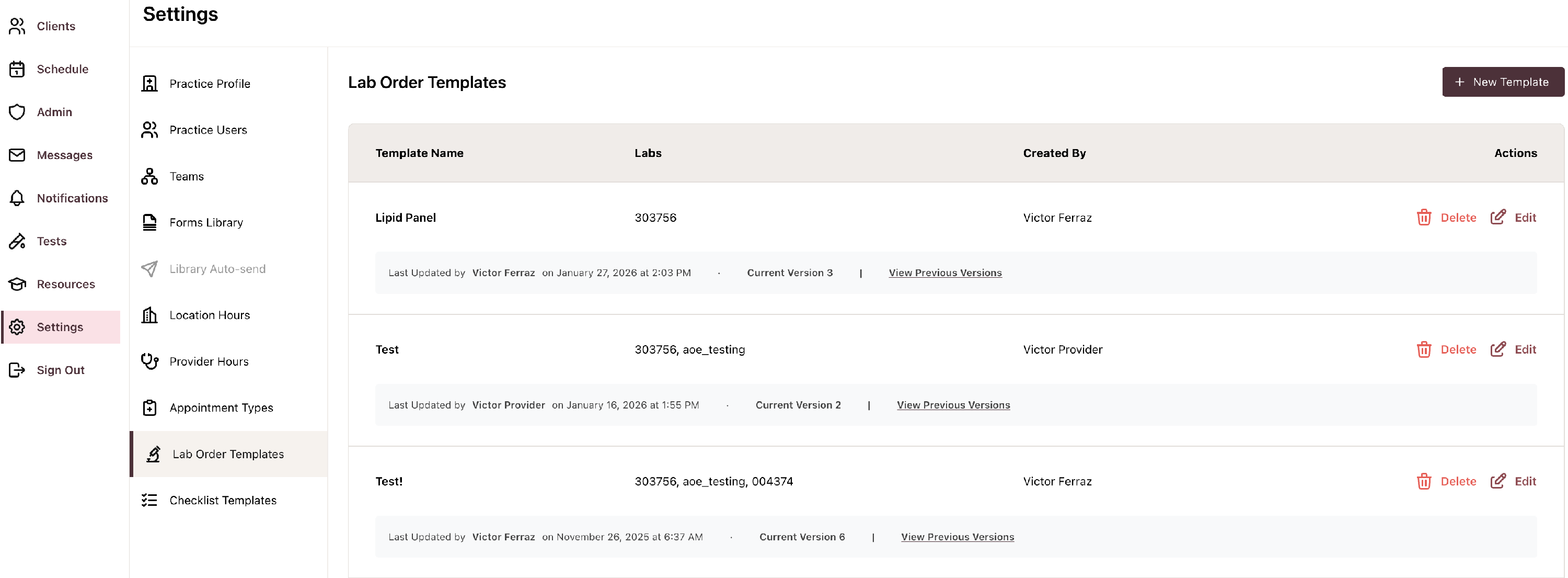
Task: Click the Schedule calendar icon
Action: pyautogui.click(x=17, y=70)
